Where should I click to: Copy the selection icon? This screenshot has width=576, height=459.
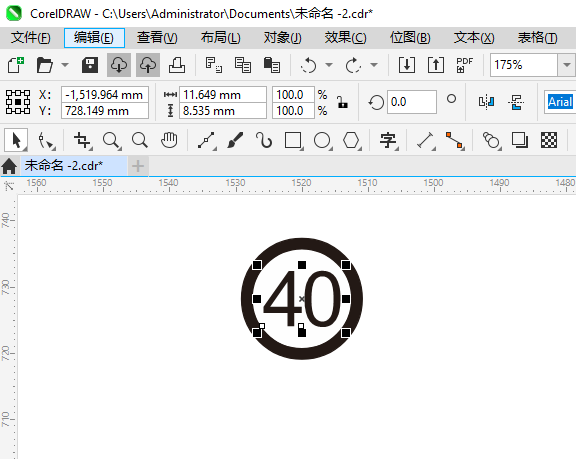(243, 65)
